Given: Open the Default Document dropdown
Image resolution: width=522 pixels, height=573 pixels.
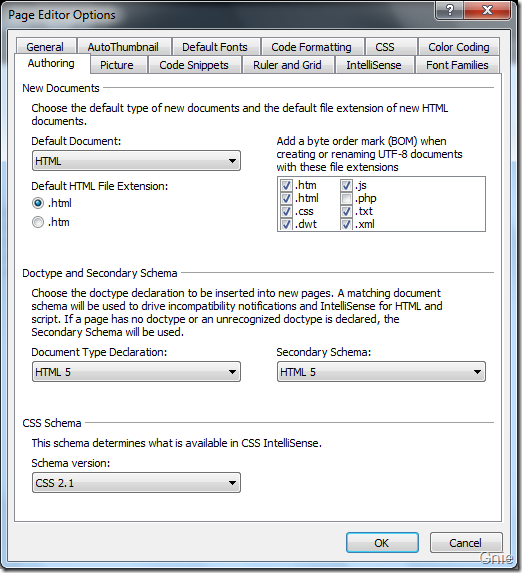Looking at the screenshot, I should [x=136, y=160].
